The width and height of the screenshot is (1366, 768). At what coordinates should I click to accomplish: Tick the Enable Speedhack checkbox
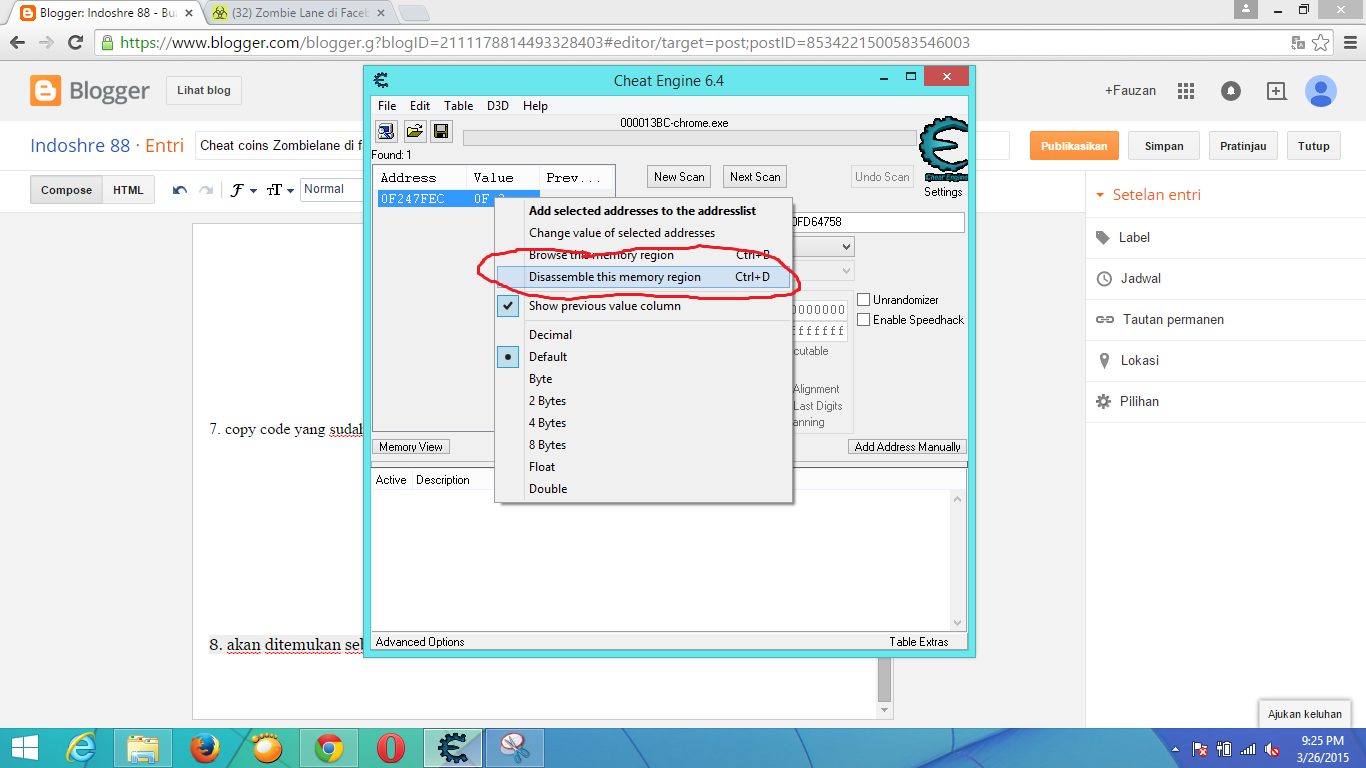coord(864,320)
